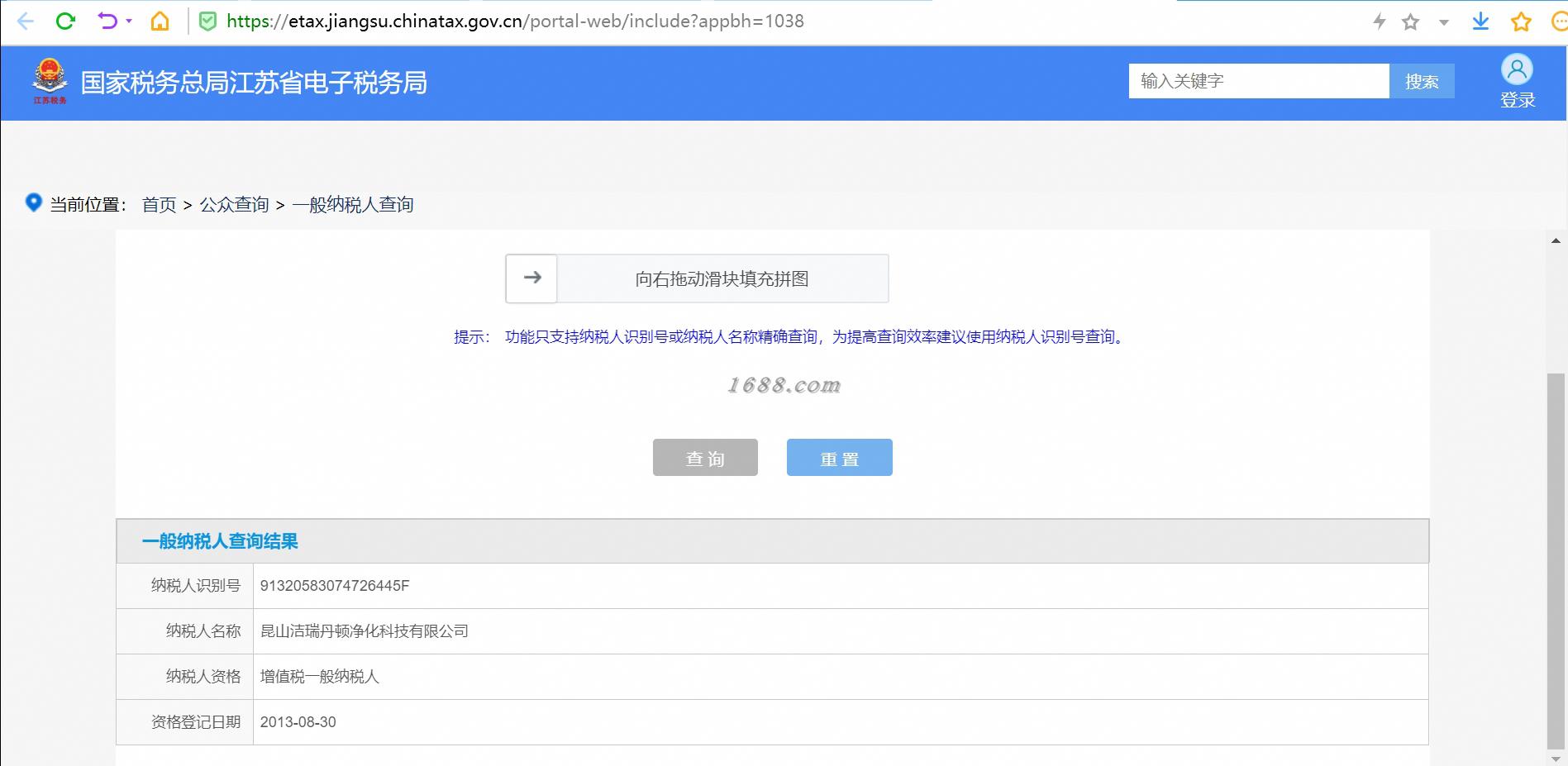Click the purple undo arrow icon
Image resolution: width=1568 pixels, height=766 pixels.
(107, 21)
